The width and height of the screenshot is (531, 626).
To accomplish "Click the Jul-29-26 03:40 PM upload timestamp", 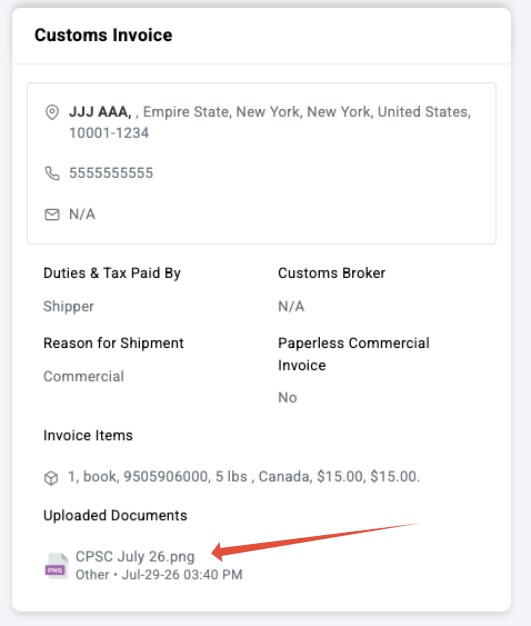I will (182, 574).
